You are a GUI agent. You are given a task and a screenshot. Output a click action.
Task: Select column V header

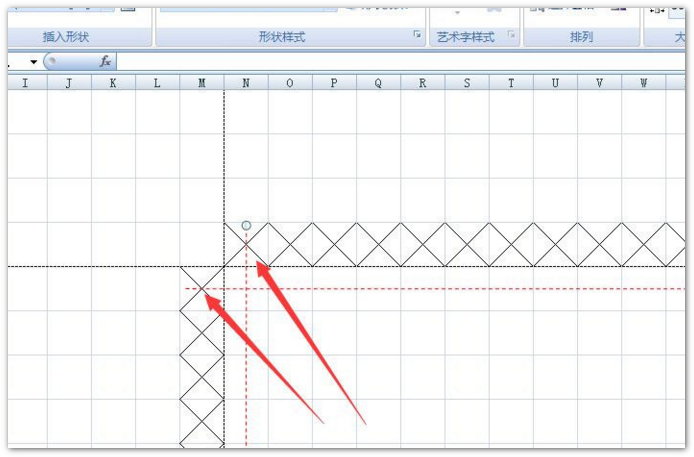600,83
